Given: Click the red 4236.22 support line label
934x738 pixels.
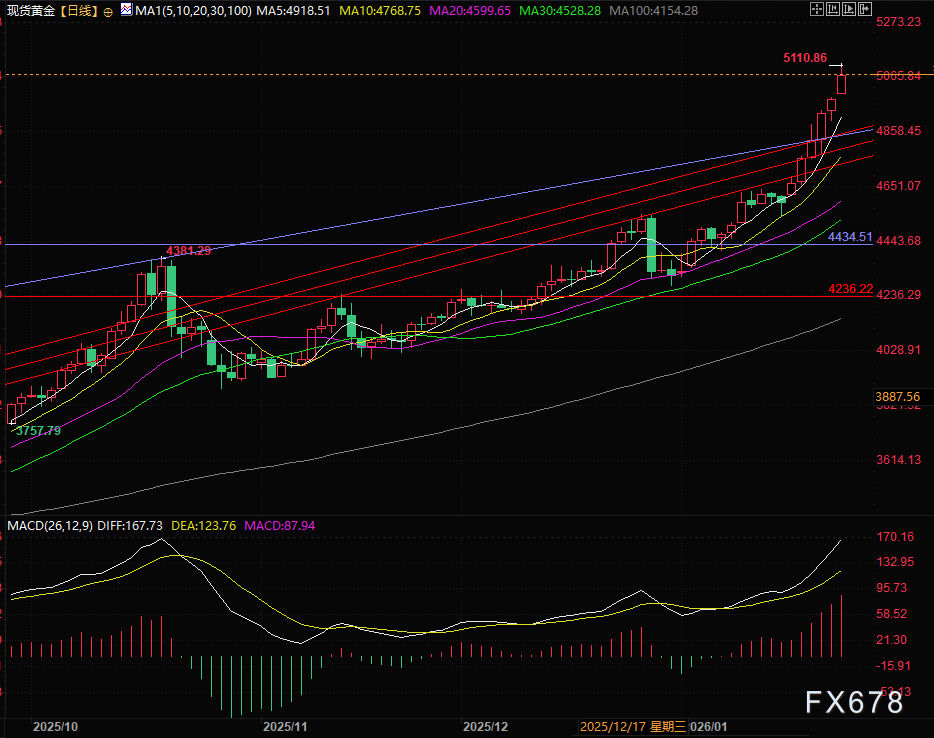Looking at the screenshot, I should coord(850,288).
